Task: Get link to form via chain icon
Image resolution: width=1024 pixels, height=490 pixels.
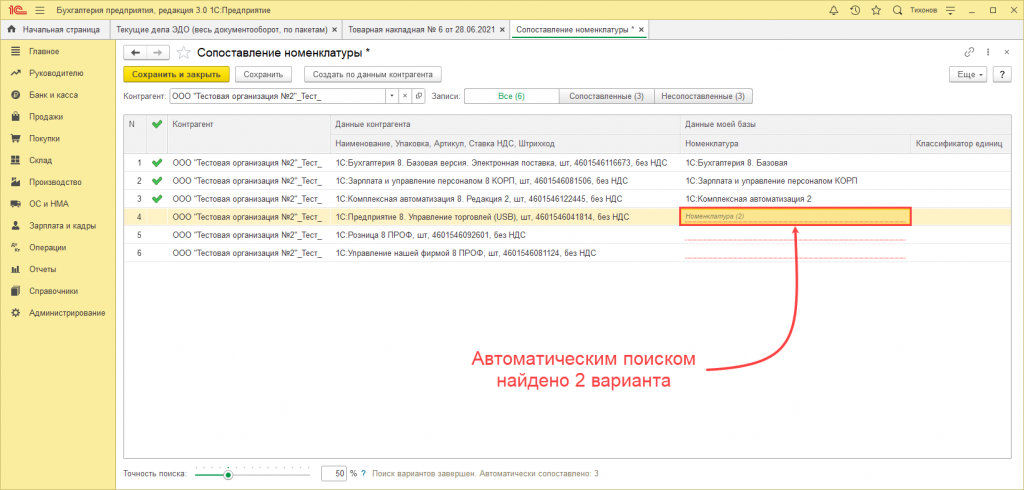Action: [x=969, y=52]
